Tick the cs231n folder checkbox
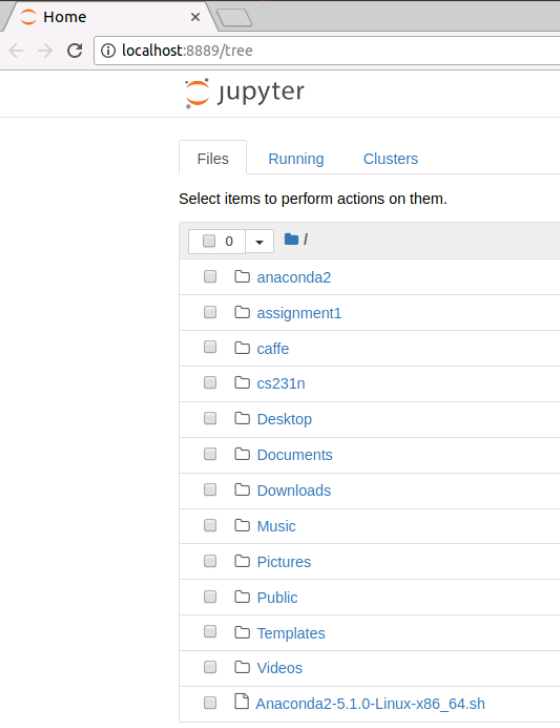 (x=210, y=383)
